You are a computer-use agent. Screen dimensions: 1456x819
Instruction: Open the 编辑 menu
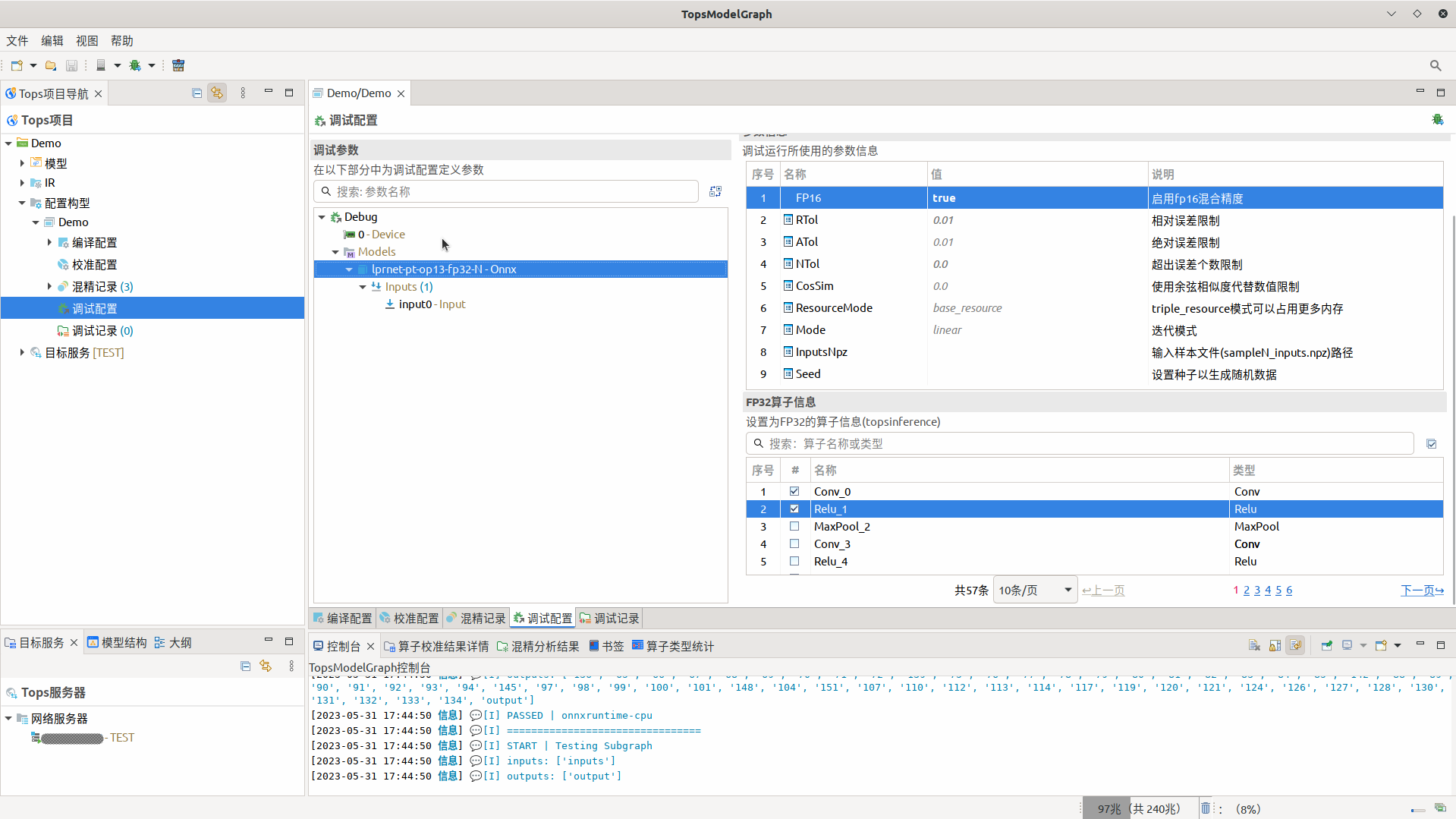point(52,41)
